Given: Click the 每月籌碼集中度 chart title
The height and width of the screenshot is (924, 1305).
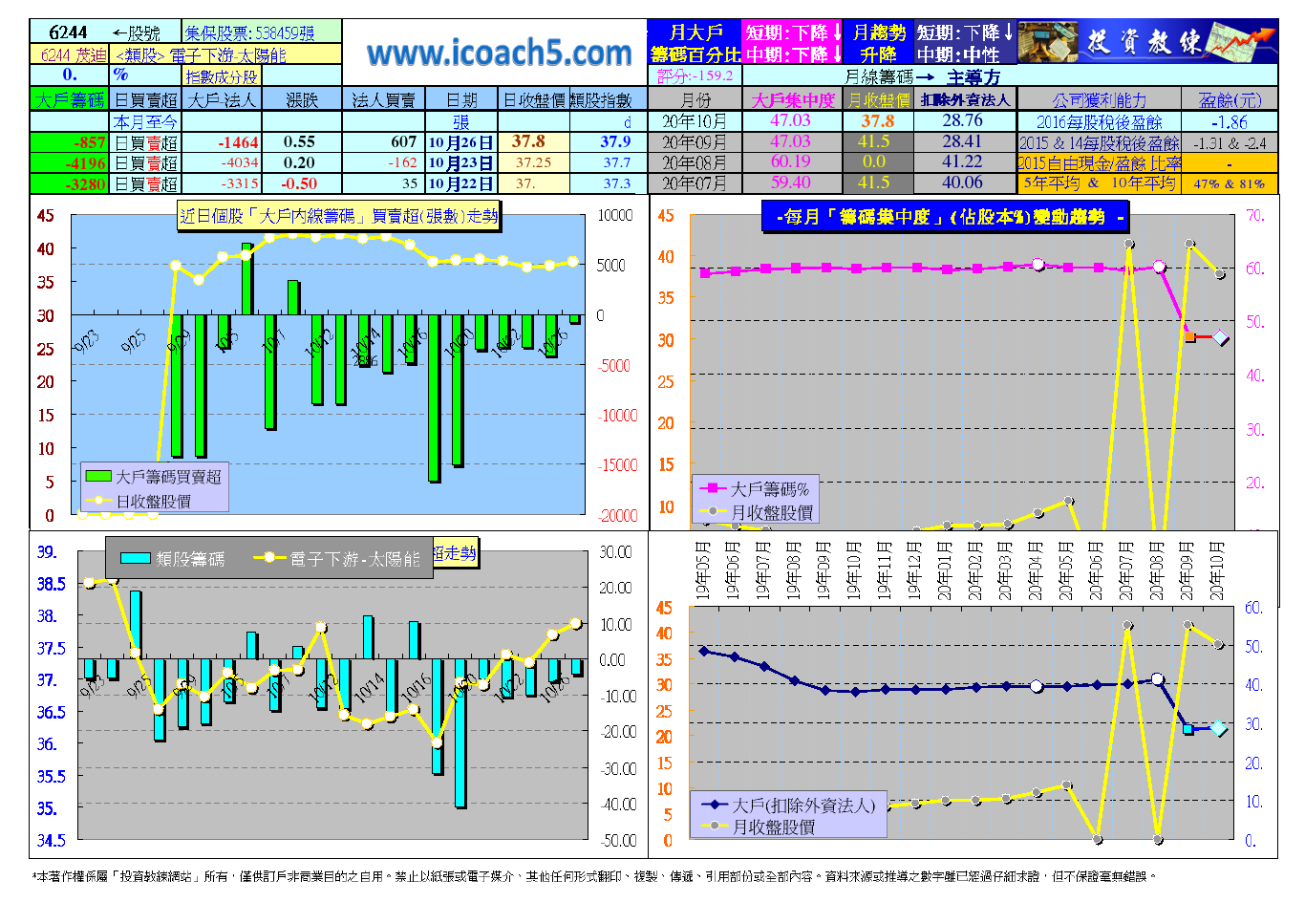Looking at the screenshot, I should tap(946, 217).
